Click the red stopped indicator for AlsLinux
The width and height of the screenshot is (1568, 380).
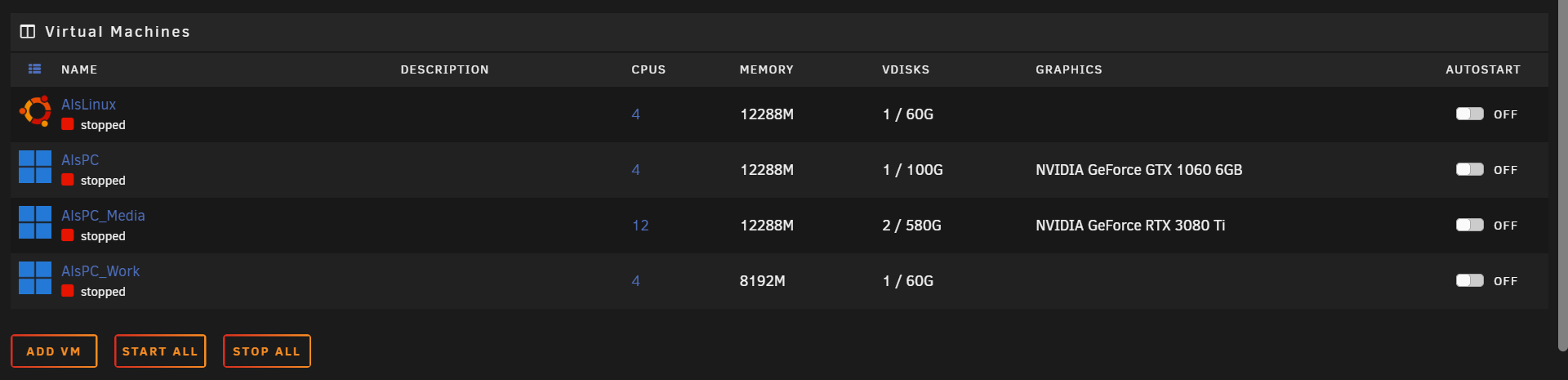click(68, 124)
